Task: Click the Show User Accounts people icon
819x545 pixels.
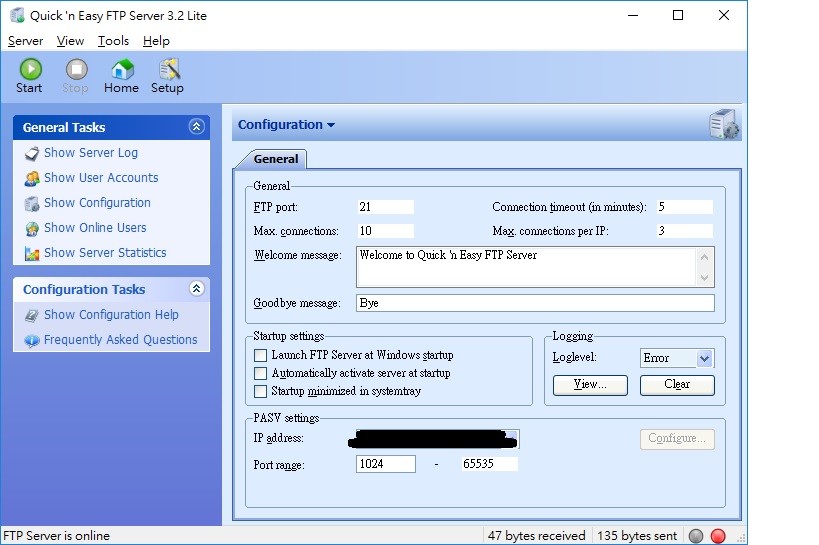Action: 32,179
